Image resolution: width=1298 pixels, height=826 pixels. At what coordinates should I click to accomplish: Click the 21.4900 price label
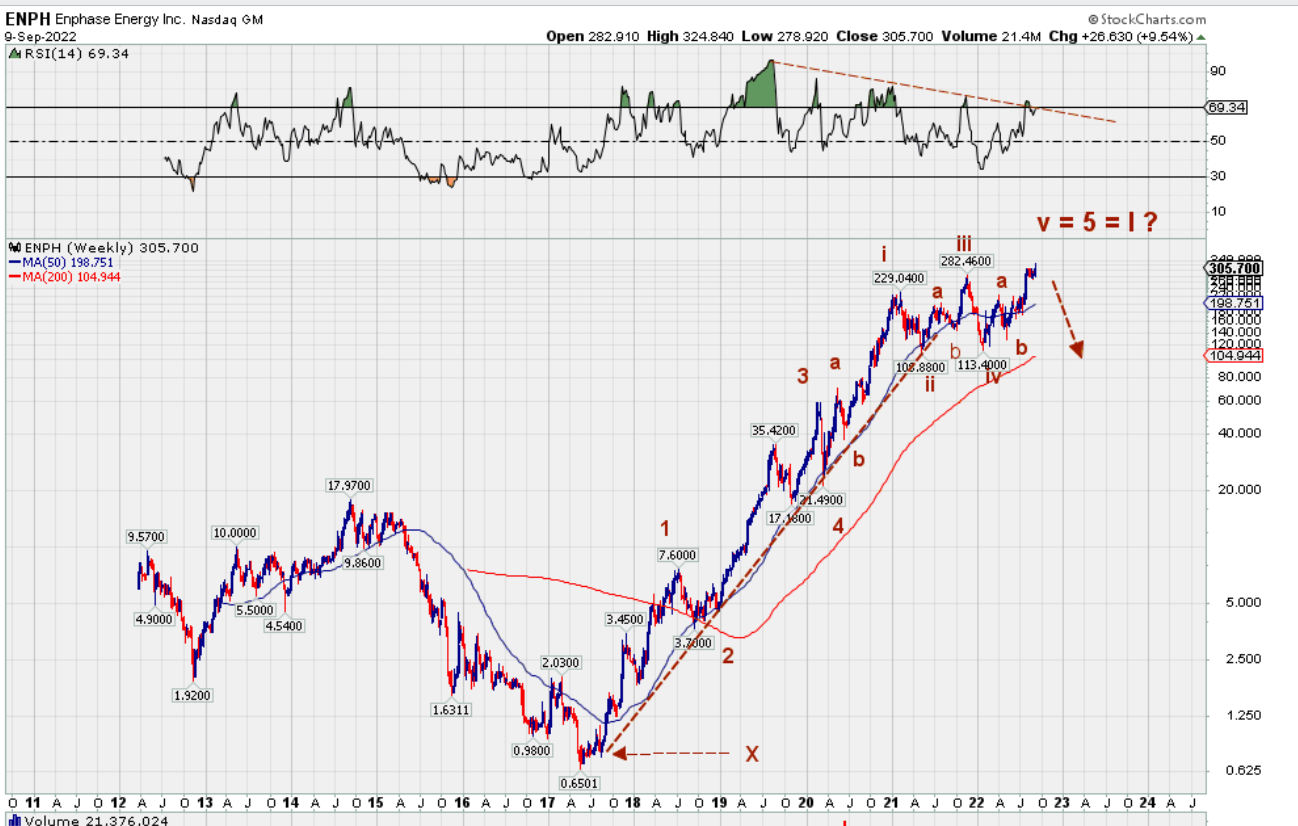pyautogui.click(x=822, y=500)
